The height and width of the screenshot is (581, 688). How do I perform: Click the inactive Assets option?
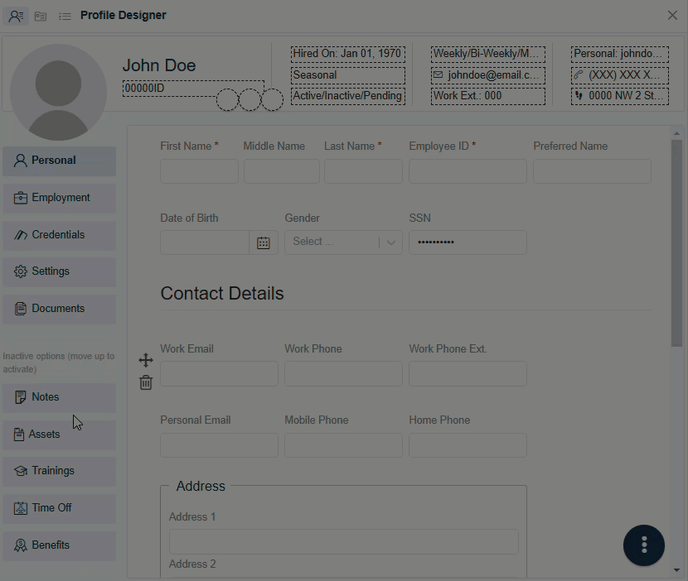pyautogui.click(x=59, y=435)
